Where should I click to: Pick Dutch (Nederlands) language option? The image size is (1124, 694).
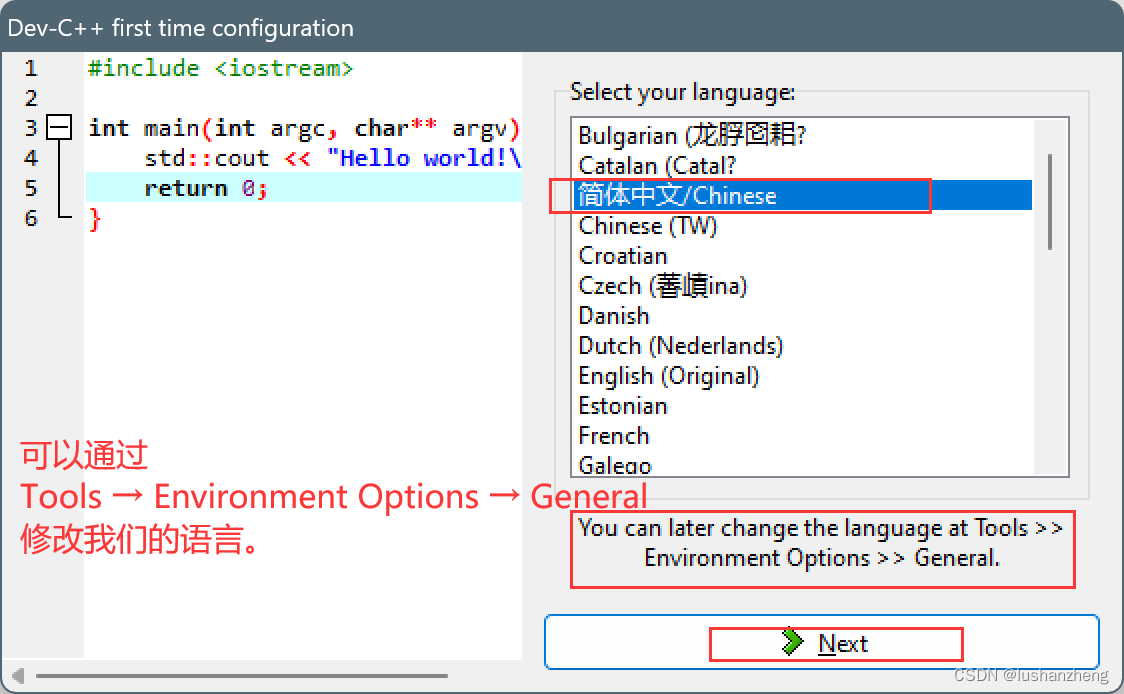coord(804,346)
